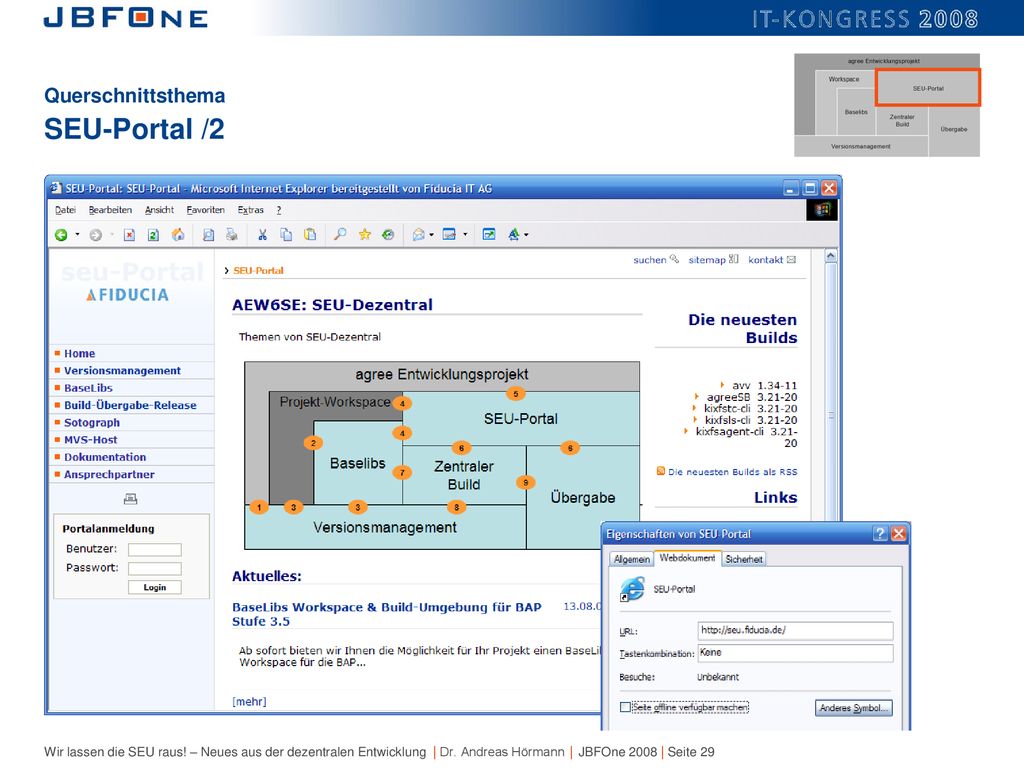Image resolution: width=1024 pixels, height=768 pixels.
Task: Click the Fiducia logo in sidebar
Action: (x=129, y=295)
